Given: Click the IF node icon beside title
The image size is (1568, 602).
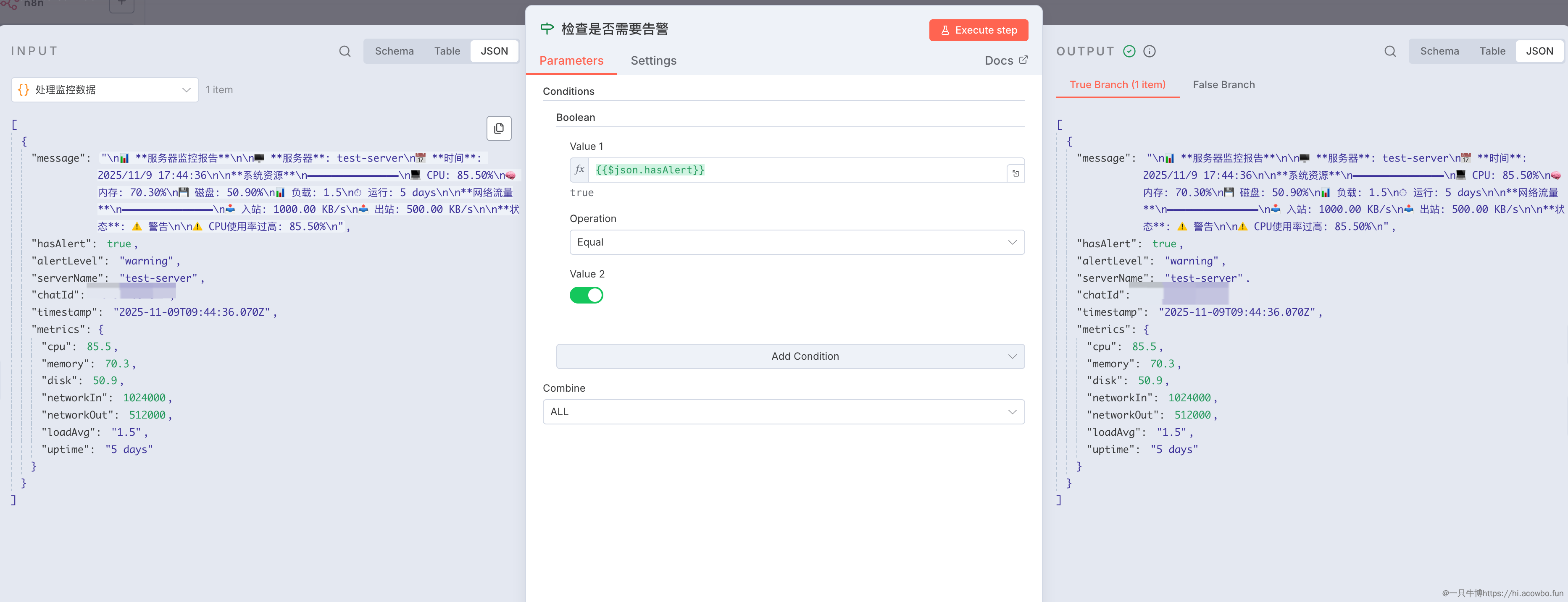Looking at the screenshot, I should 547,29.
